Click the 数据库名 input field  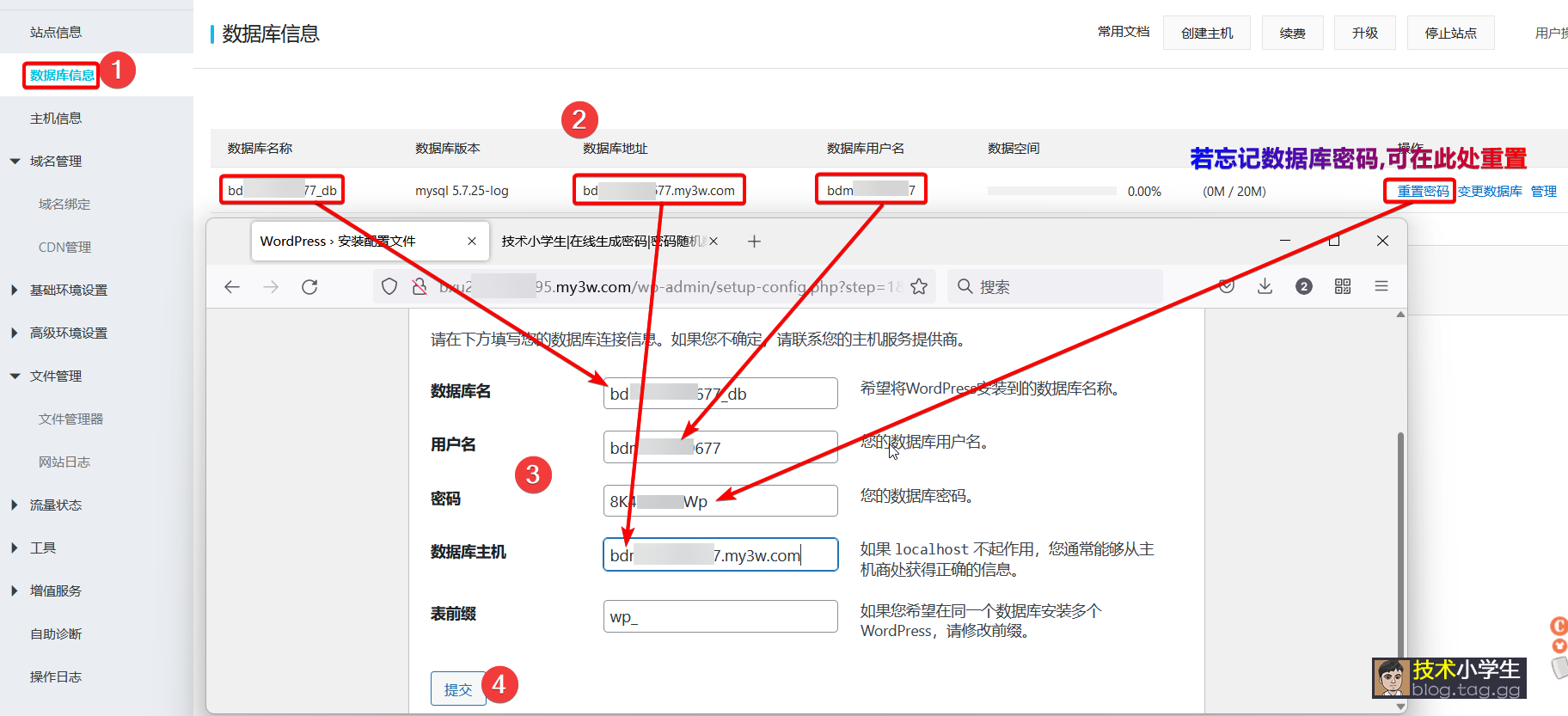click(x=720, y=394)
